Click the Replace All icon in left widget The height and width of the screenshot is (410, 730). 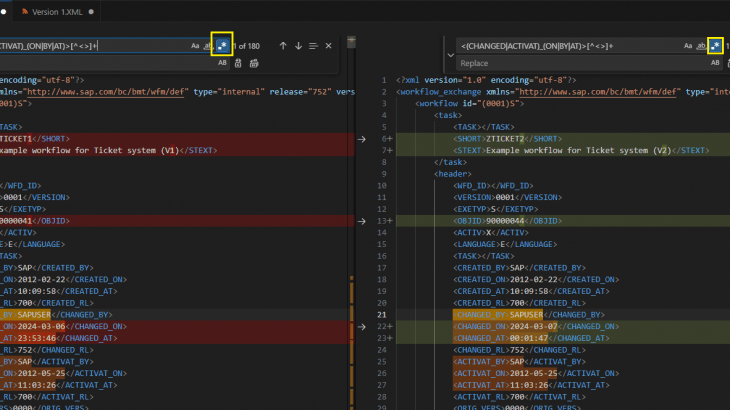254,63
